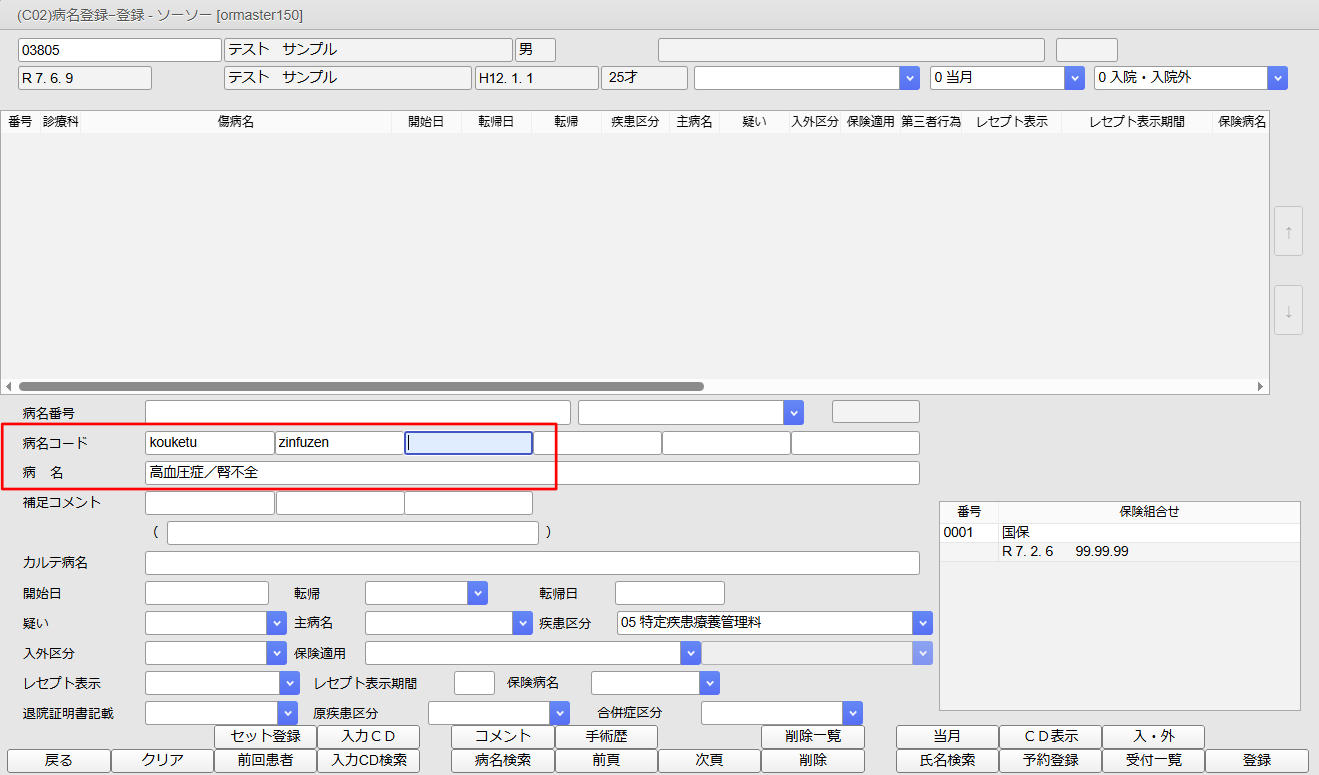Click the 戻る button

click(x=58, y=760)
